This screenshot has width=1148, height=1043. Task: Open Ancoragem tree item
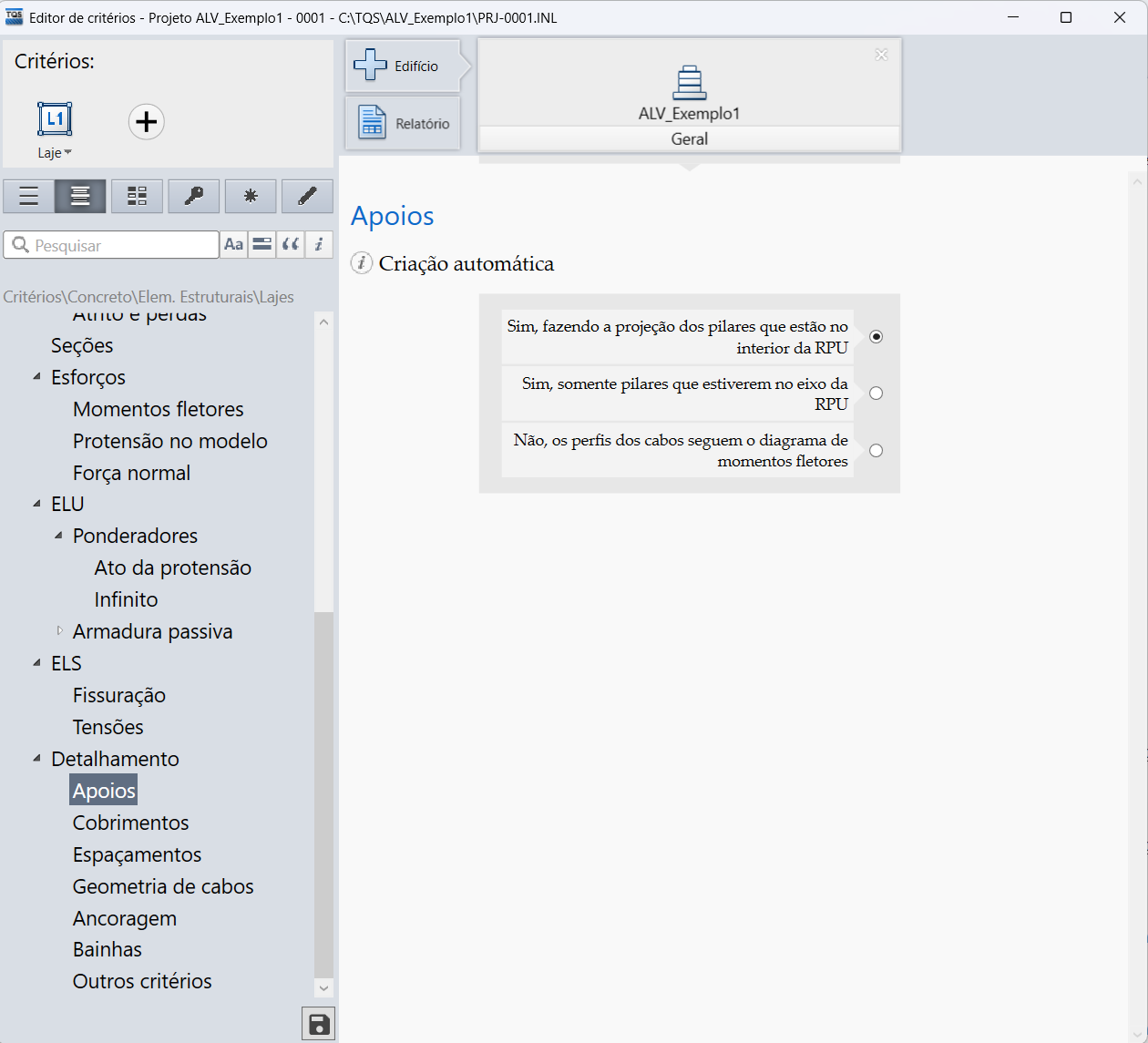tap(125, 918)
